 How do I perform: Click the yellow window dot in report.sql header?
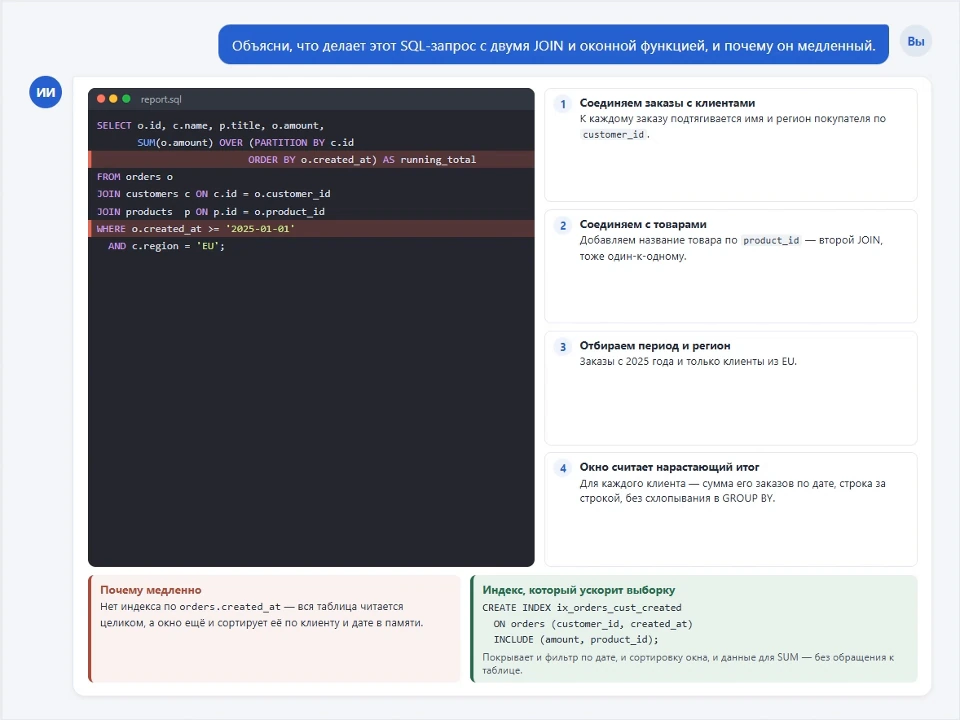point(113,99)
